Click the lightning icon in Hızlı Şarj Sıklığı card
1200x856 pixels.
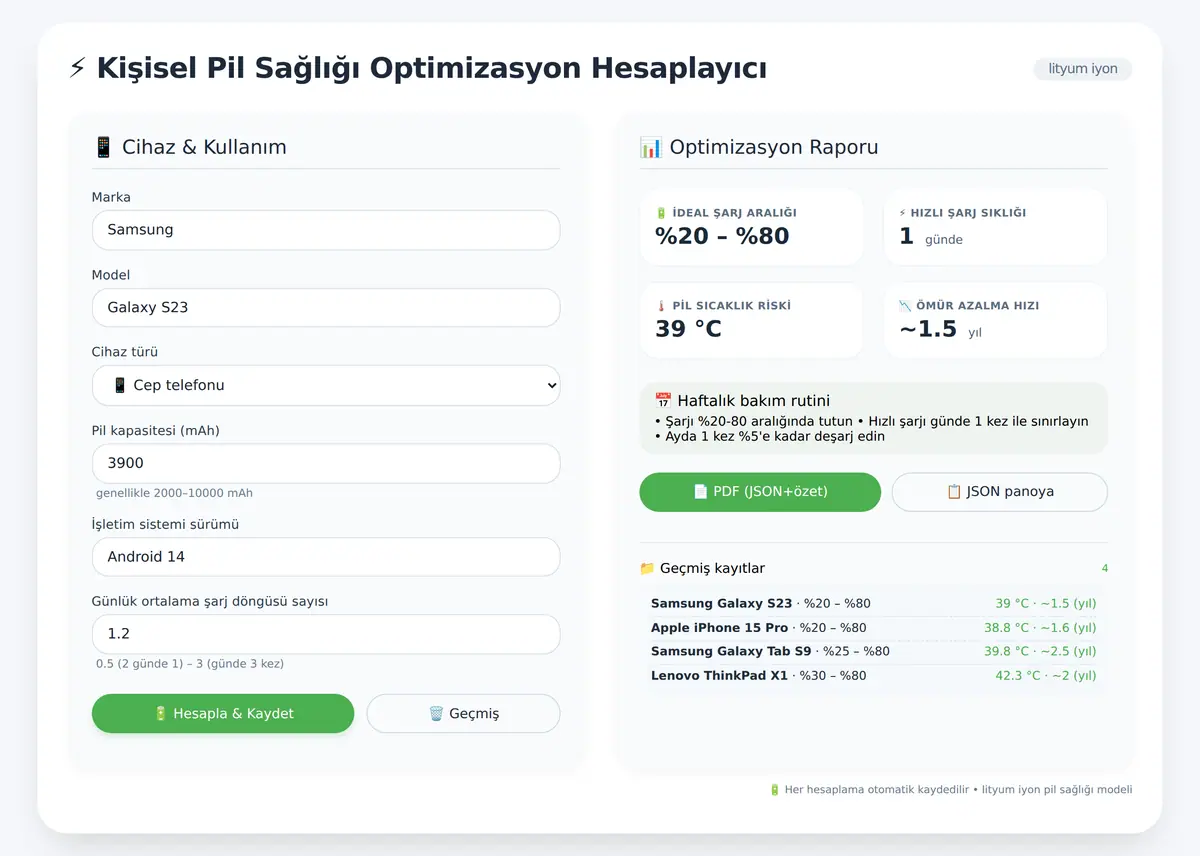pos(903,213)
